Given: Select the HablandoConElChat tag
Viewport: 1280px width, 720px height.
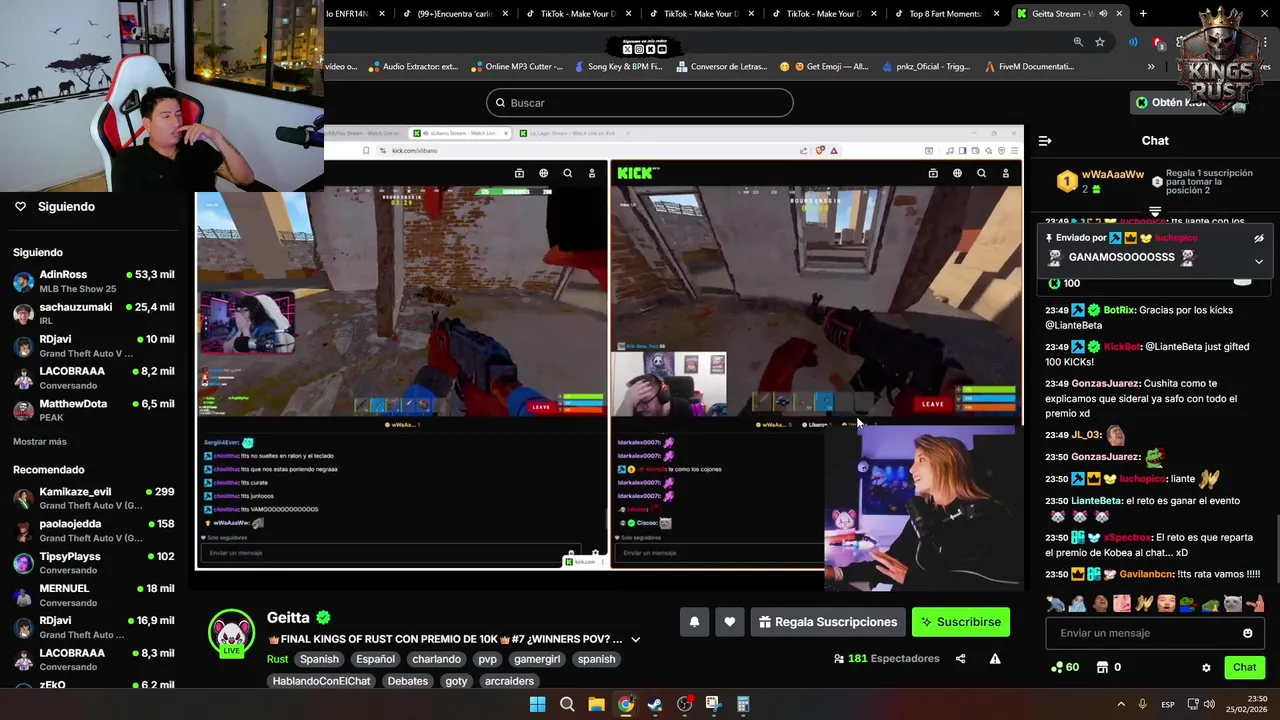Looking at the screenshot, I should 322,681.
